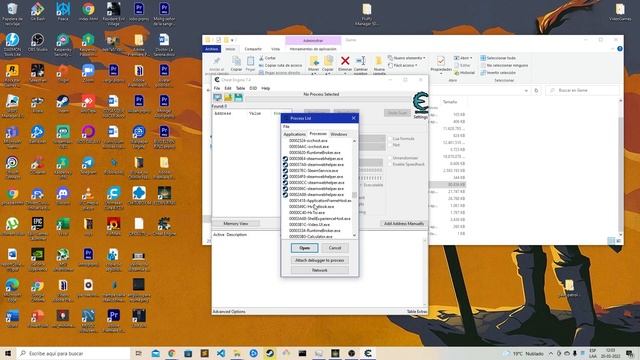
Task: Click Network button in Process List
Action: (x=320, y=270)
